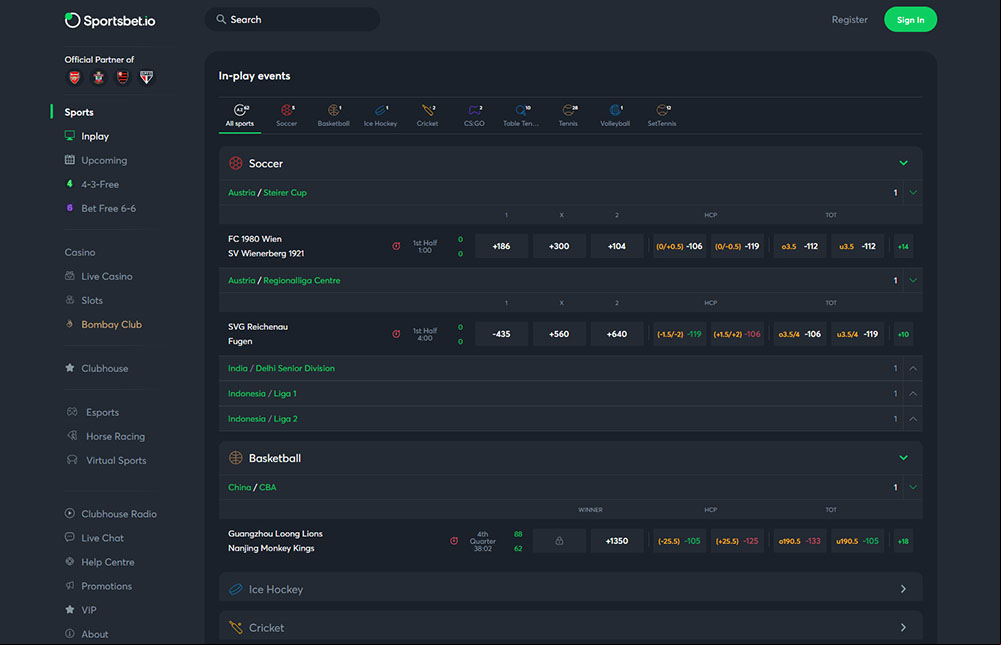Click the Horse Racing icon
1001x645 pixels.
click(x=72, y=436)
